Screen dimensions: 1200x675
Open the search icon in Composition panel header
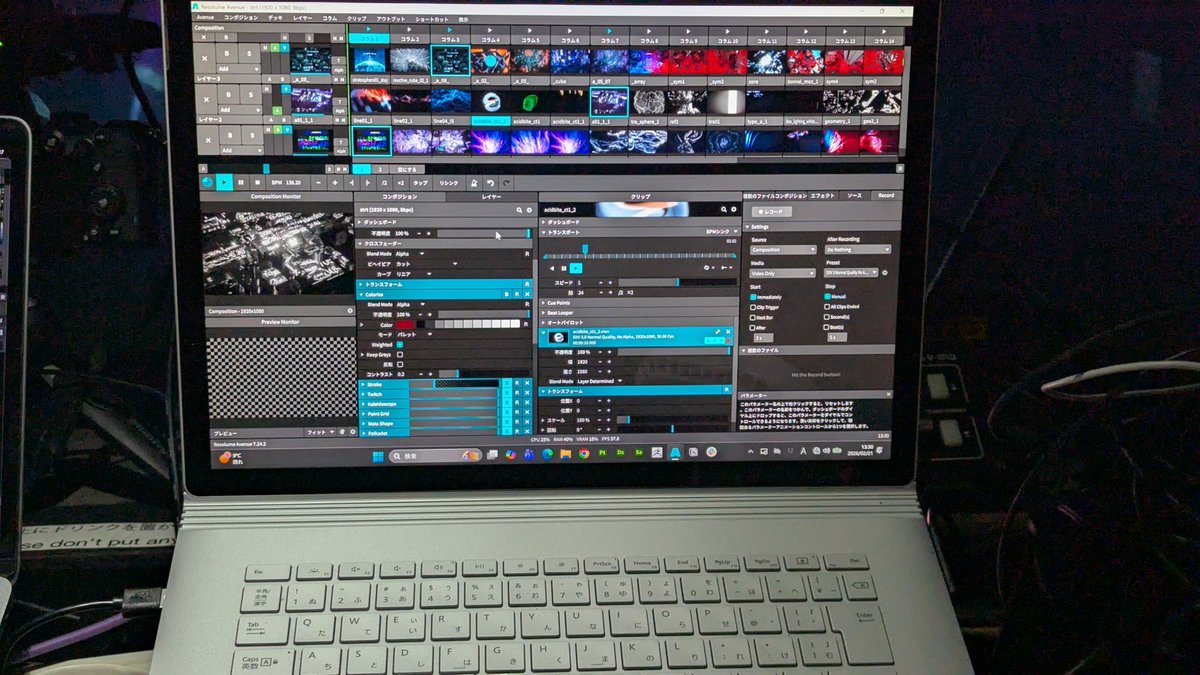click(519, 210)
